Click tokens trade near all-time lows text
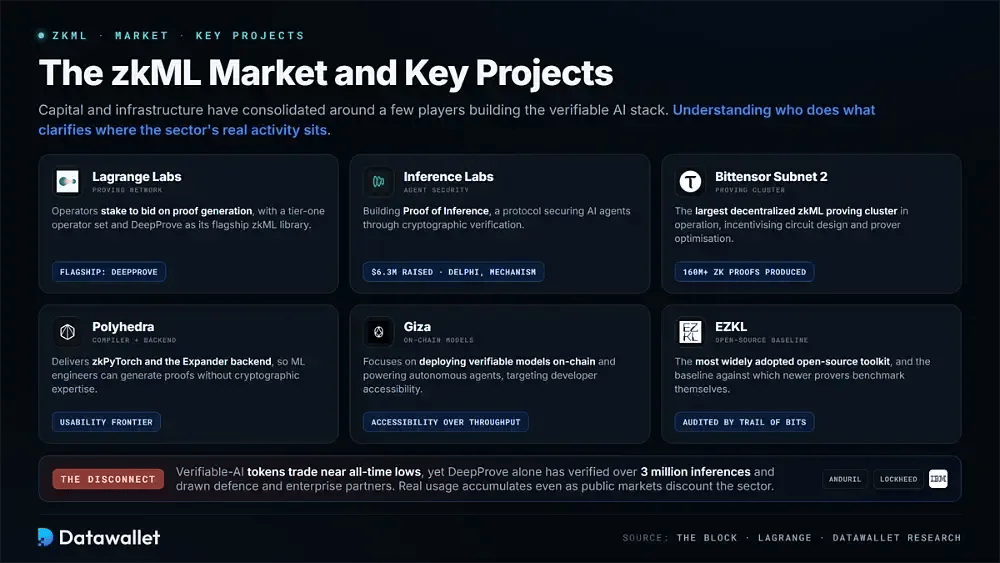The width and height of the screenshot is (1000, 563). coord(334,472)
